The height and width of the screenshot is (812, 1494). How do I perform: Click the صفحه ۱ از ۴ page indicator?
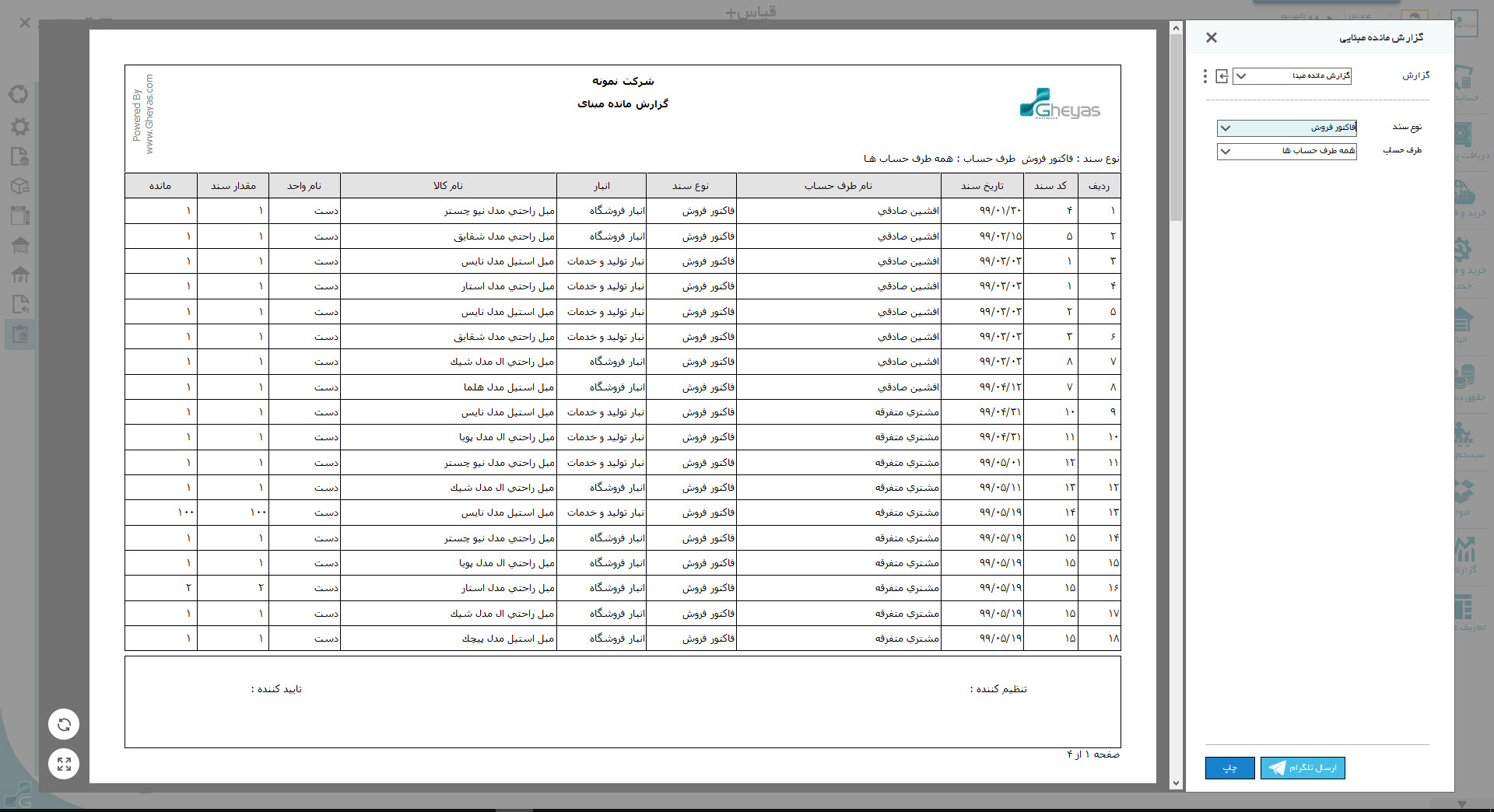point(1092,754)
